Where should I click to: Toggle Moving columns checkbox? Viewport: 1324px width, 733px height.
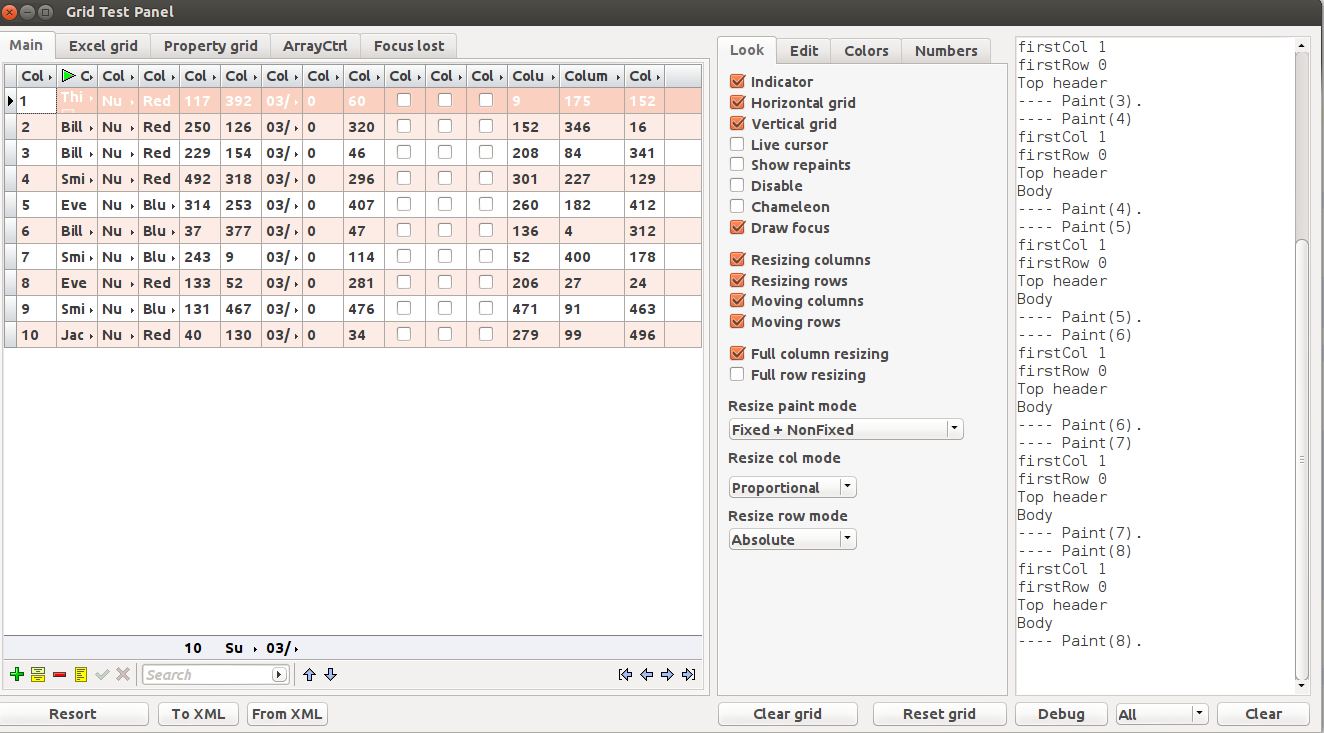[738, 301]
